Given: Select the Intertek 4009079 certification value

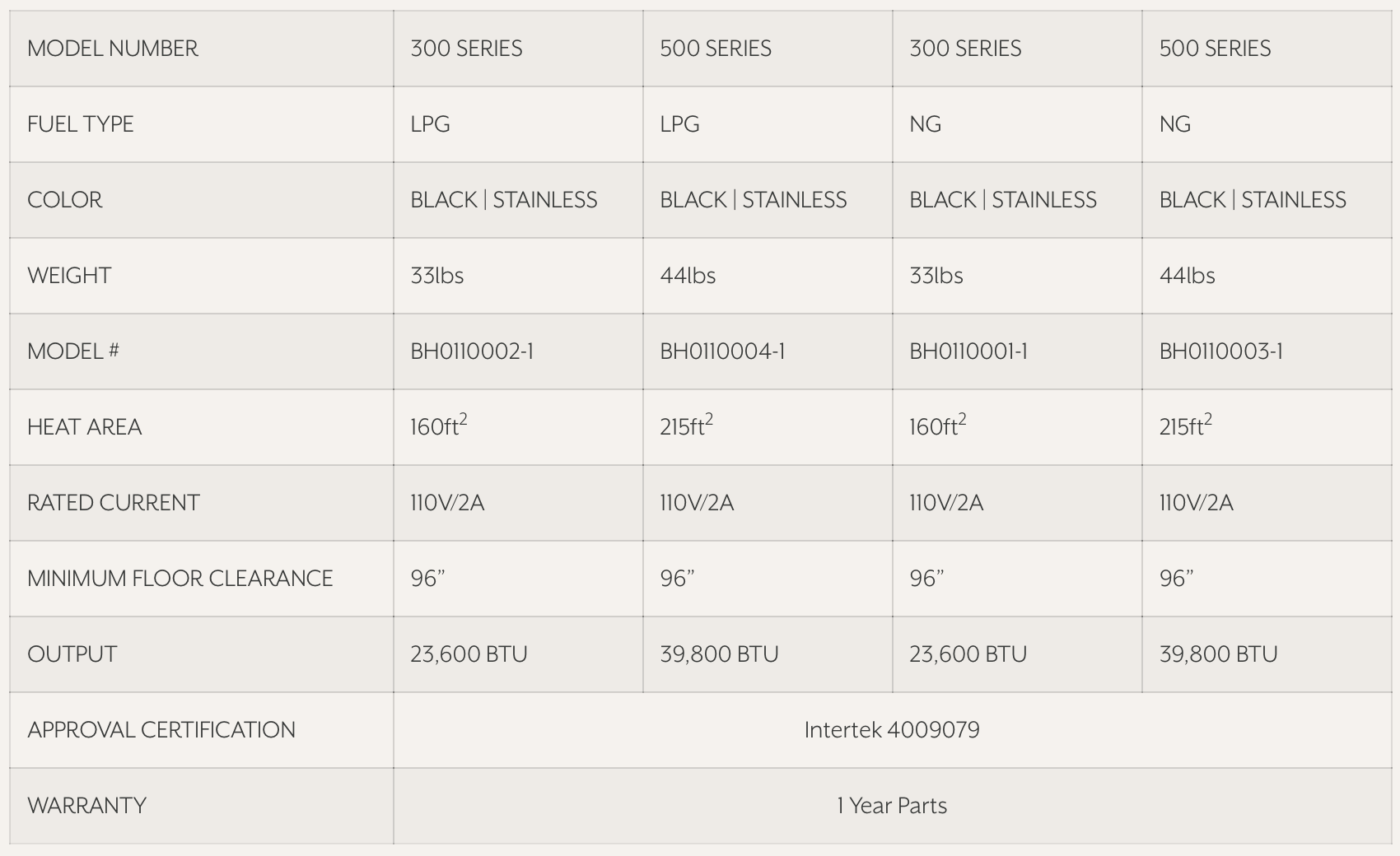Looking at the screenshot, I should point(892,730).
